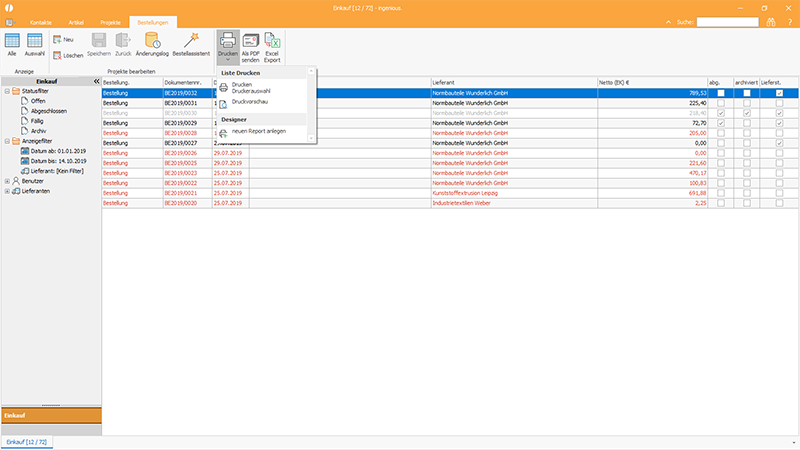This screenshot has height=450, width=800.
Task: Open help with the question mark icon
Action: pyautogui.click(x=790, y=22)
